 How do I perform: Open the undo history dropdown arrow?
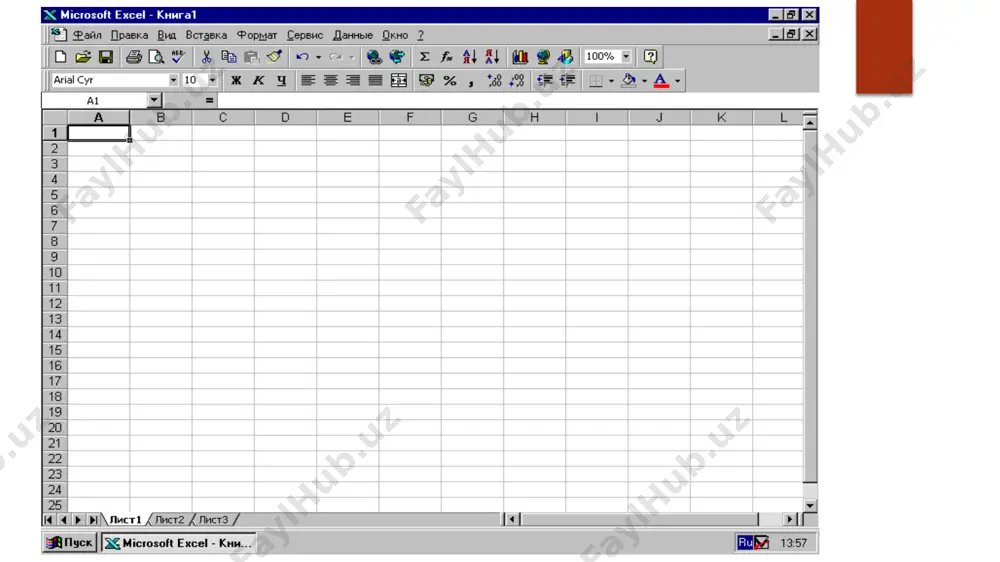point(318,57)
